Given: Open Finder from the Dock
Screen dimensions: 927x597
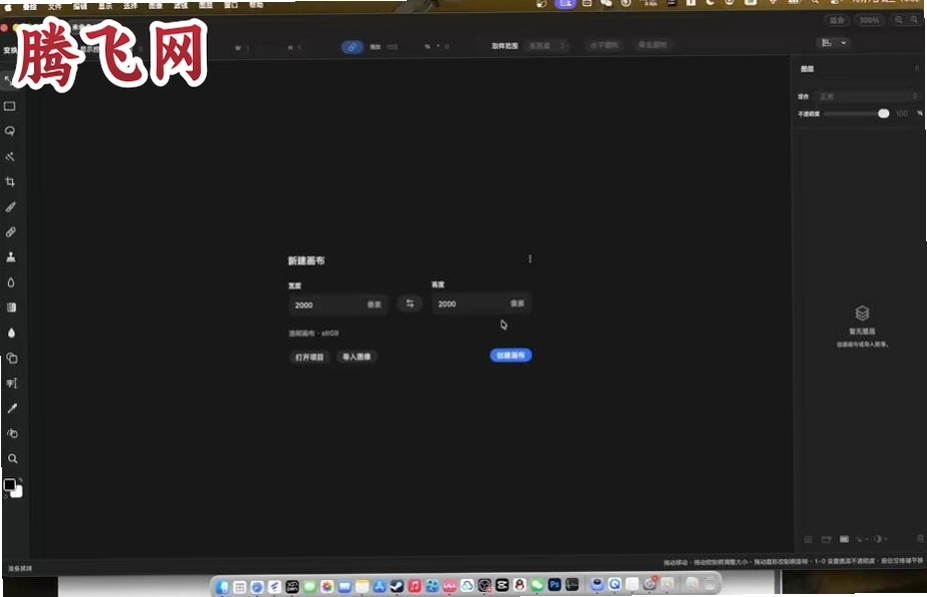Looking at the screenshot, I should 222,587.
